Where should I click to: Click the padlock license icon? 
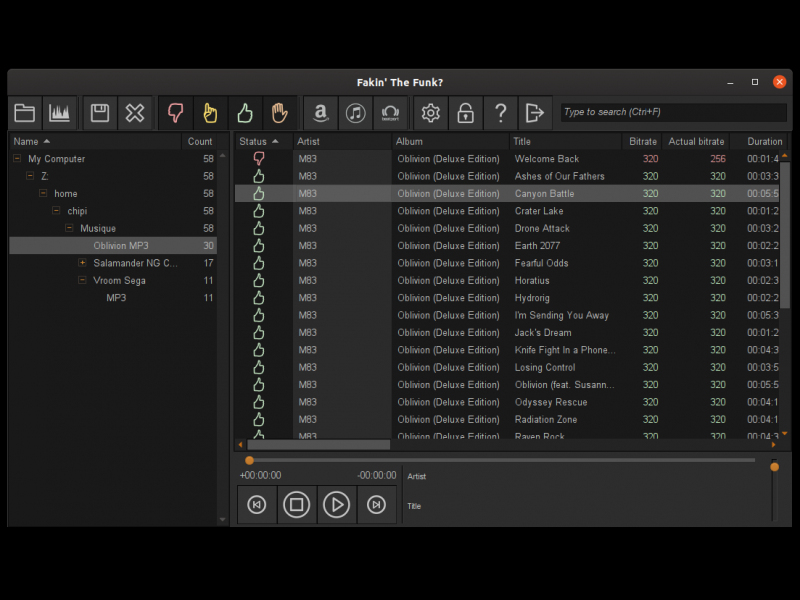point(465,113)
